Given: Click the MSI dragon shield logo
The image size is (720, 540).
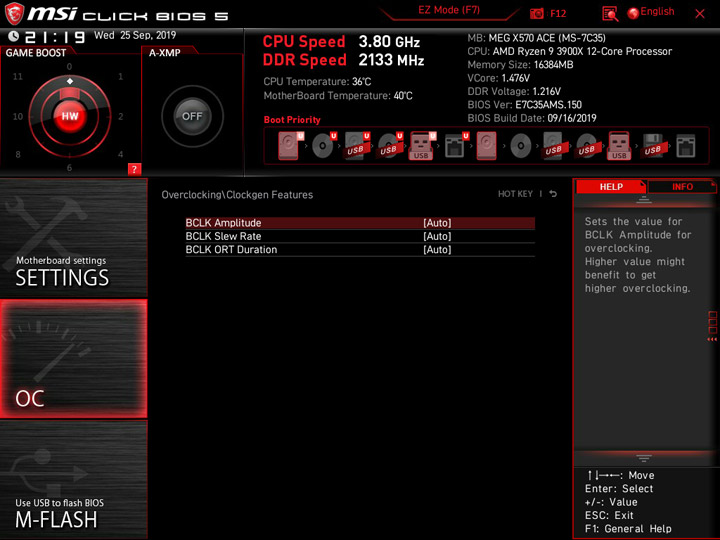Looking at the screenshot, I should 14,14.
